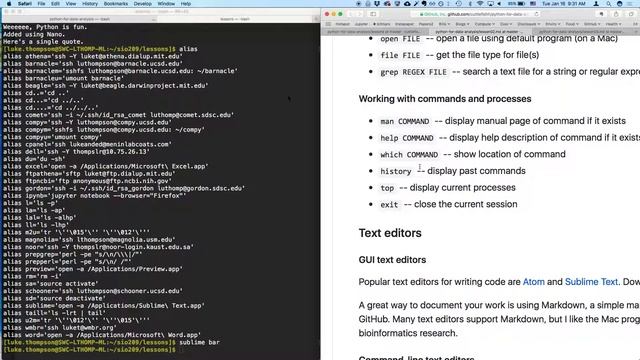640x360 pixels.
Task: Click the AirPlay display icon in menu bar
Action: point(490,4)
